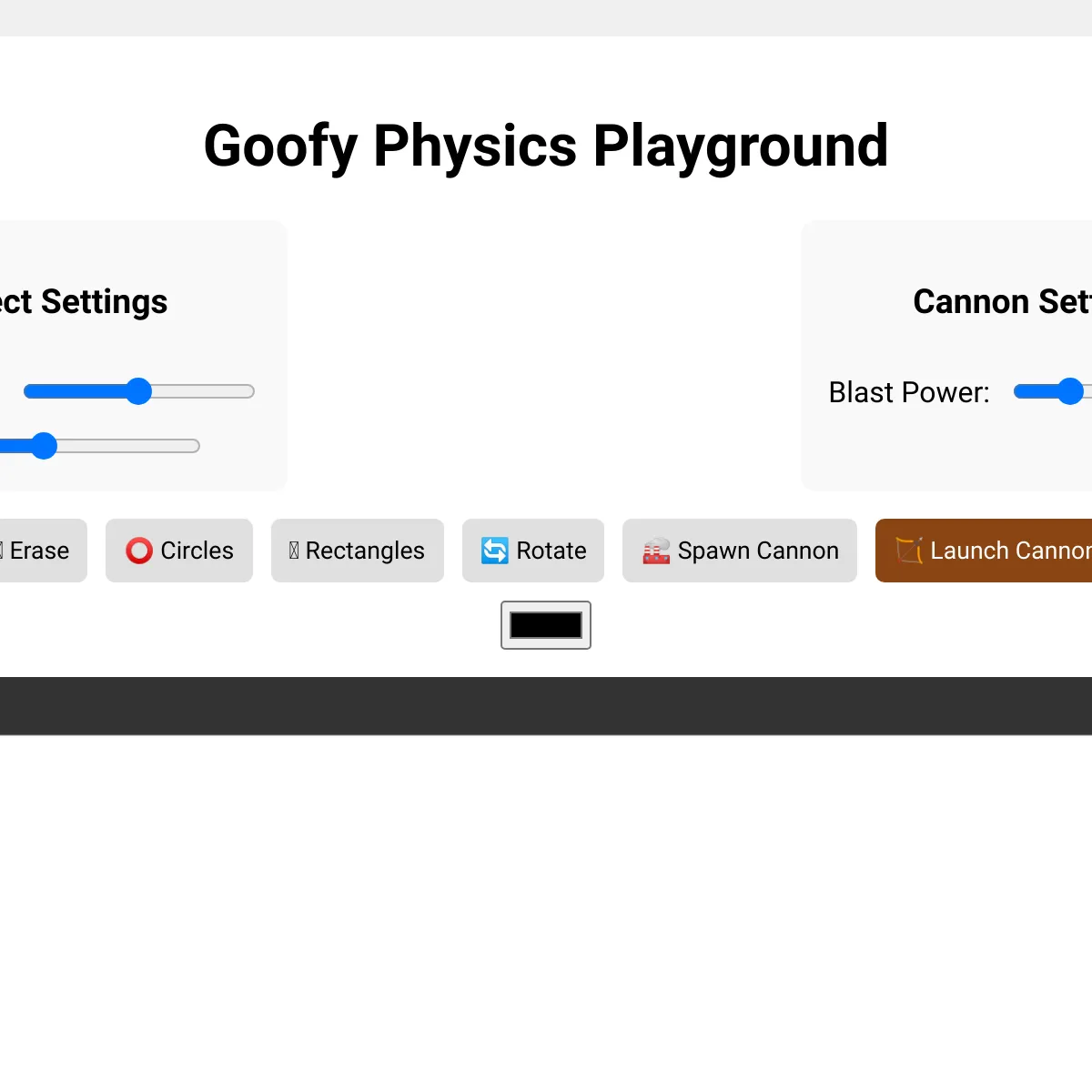Viewport: 1092px width, 1092px height.
Task: Click the Blast Power label
Action: click(x=909, y=392)
